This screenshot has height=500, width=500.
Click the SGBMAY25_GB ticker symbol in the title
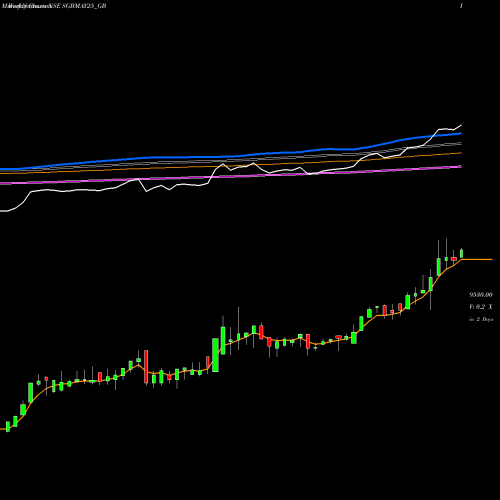84,6
